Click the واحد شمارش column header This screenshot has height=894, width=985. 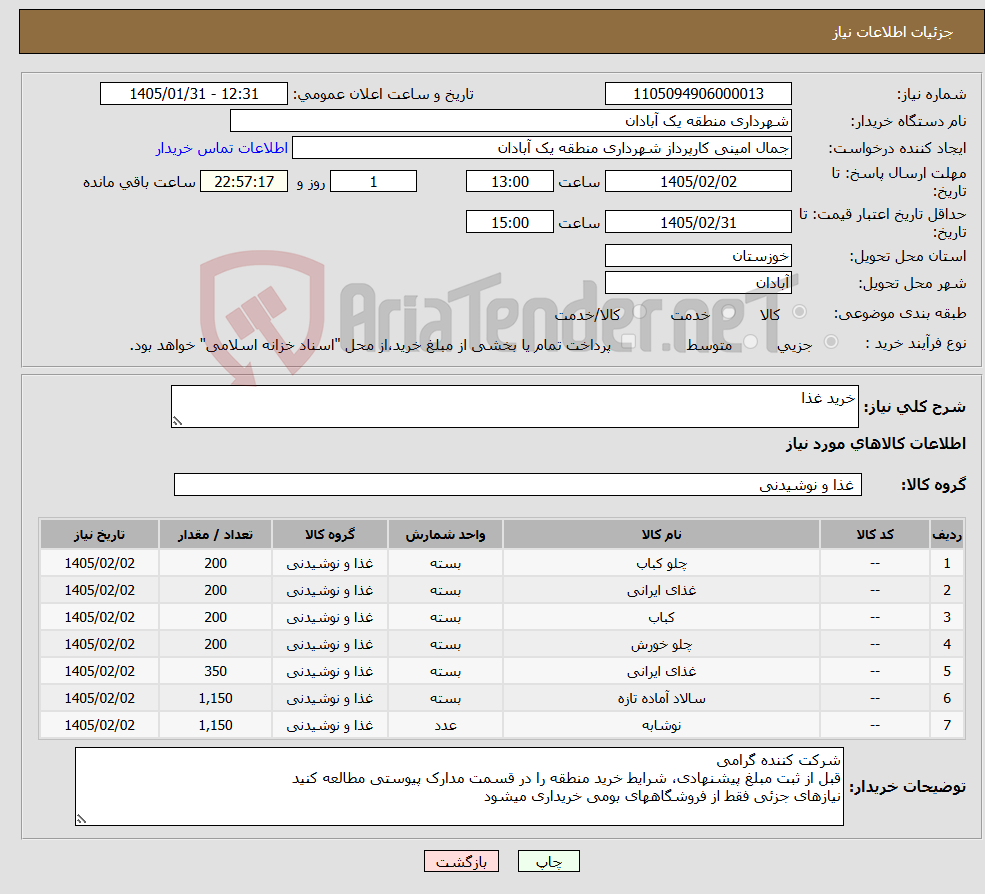[x=445, y=535]
